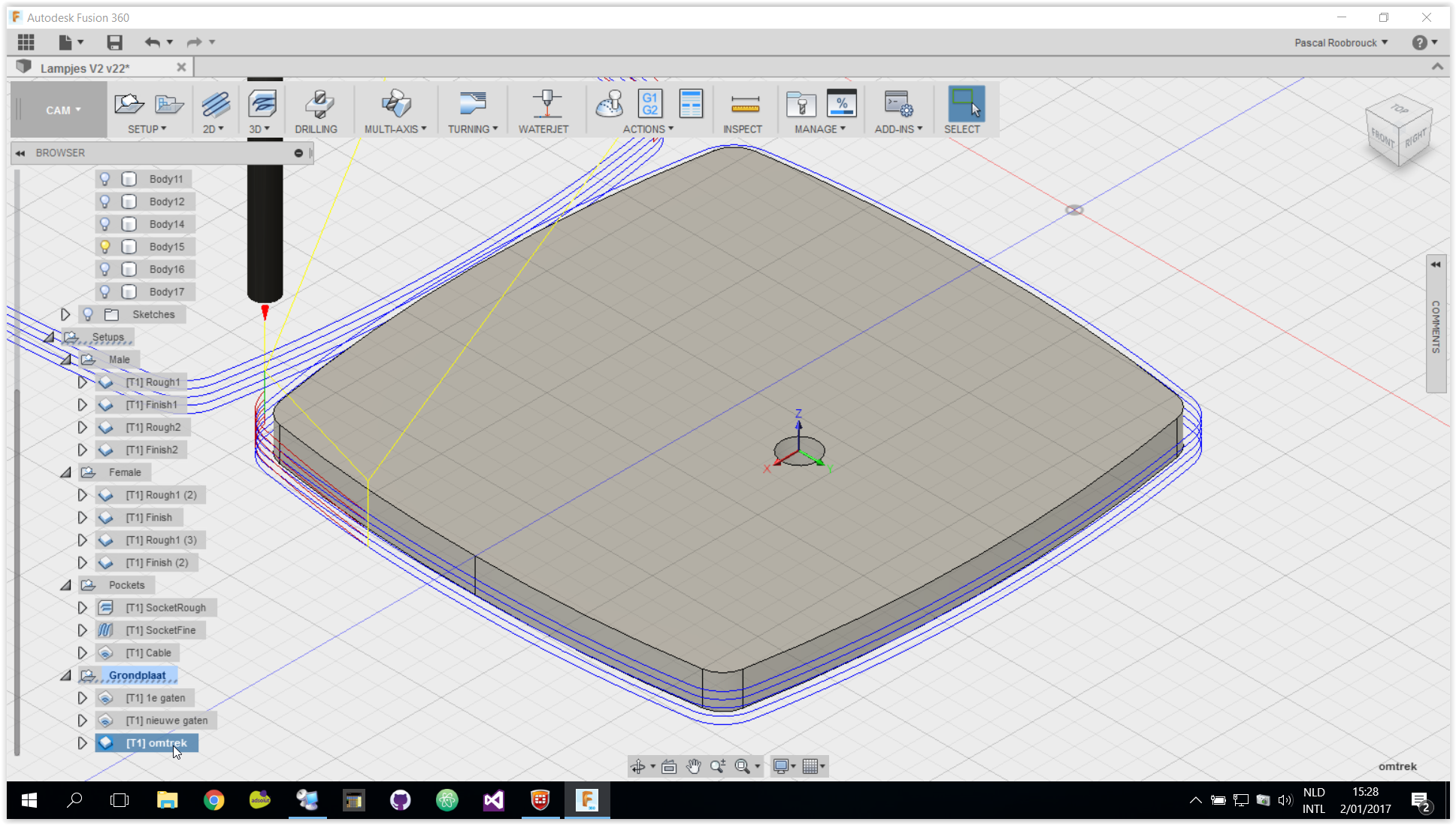This screenshot has height=825, width=1456.
Task: Click the ViewCube FRONT face
Action: coord(1382,138)
